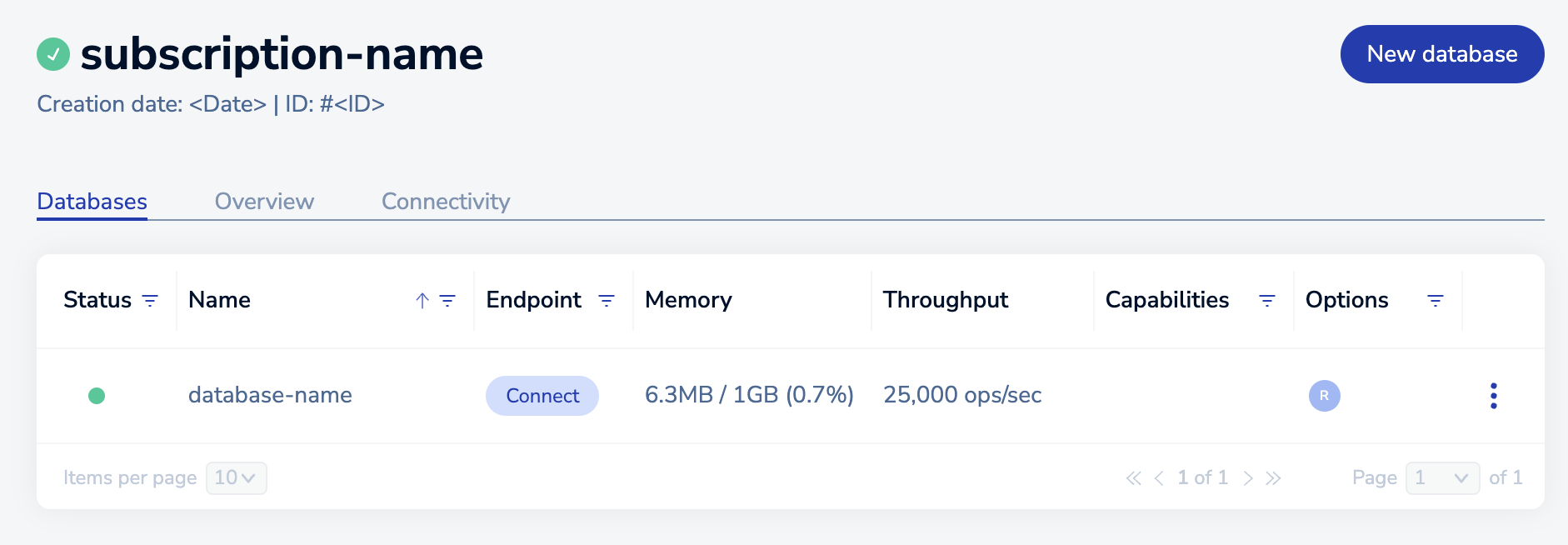This screenshot has width=1568, height=545.
Task: Sort the Name column ascending arrow
Action: (422, 301)
